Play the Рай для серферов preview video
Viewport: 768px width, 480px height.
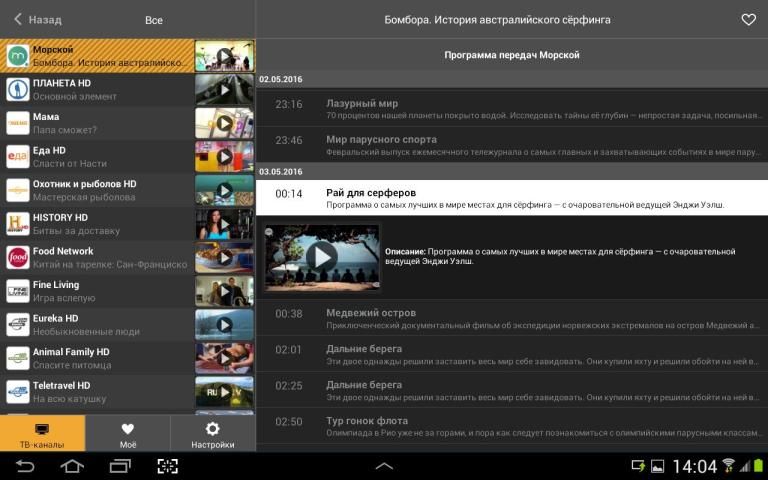321,256
